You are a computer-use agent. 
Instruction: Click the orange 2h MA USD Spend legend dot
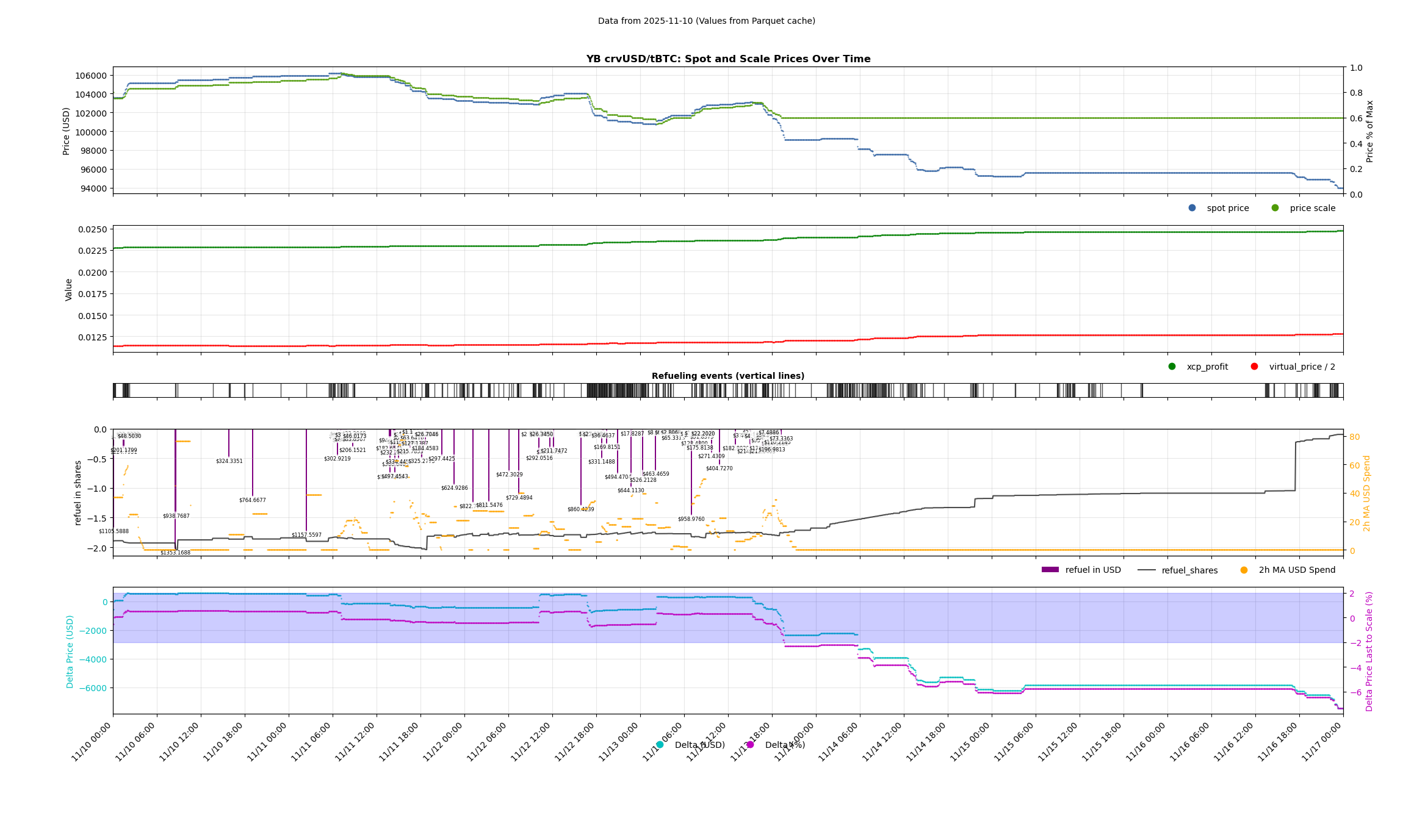click(1244, 570)
